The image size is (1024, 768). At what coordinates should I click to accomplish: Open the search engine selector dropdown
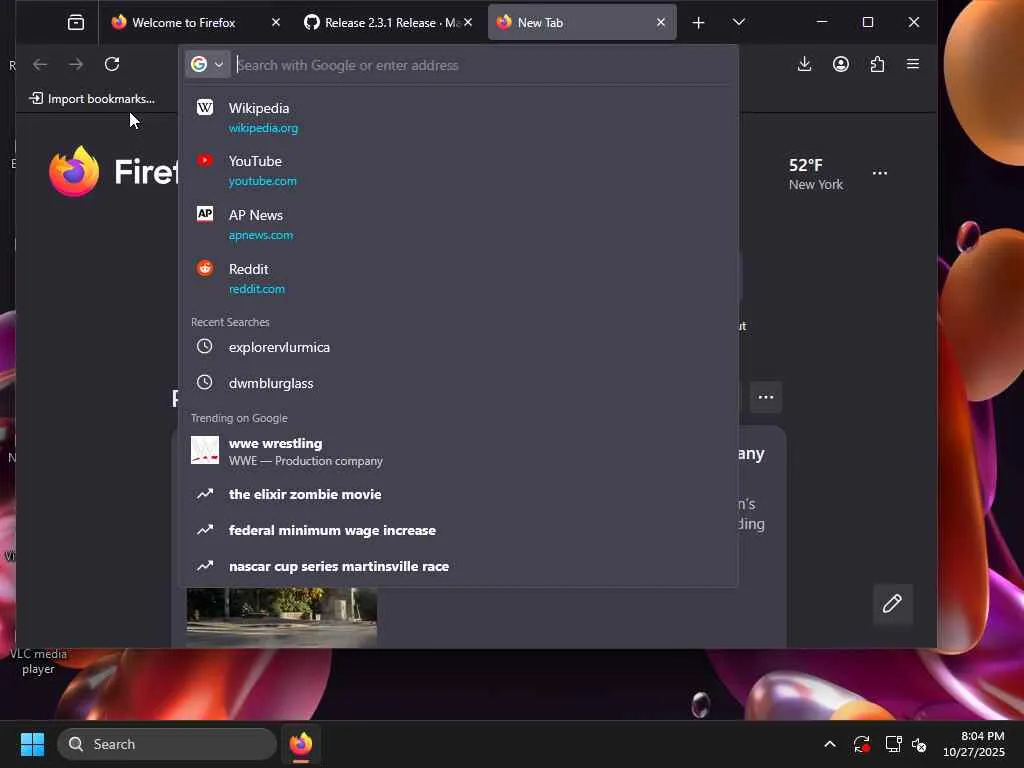click(208, 64)
